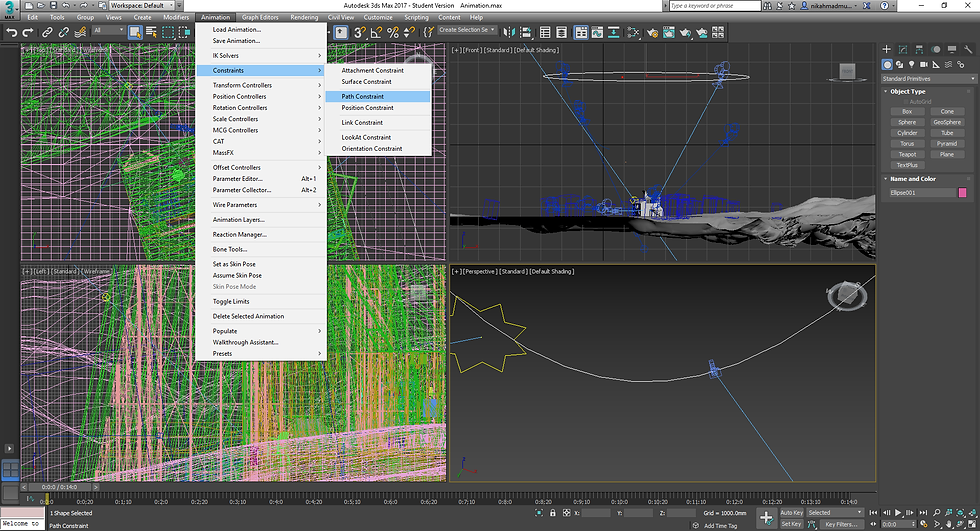Click the Teapot primitive button

(x=907, y=154)
